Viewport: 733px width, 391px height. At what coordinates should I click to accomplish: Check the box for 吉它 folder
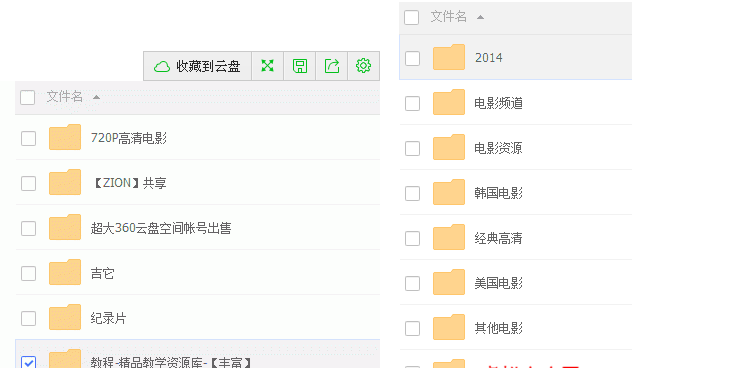coord(29,273)
